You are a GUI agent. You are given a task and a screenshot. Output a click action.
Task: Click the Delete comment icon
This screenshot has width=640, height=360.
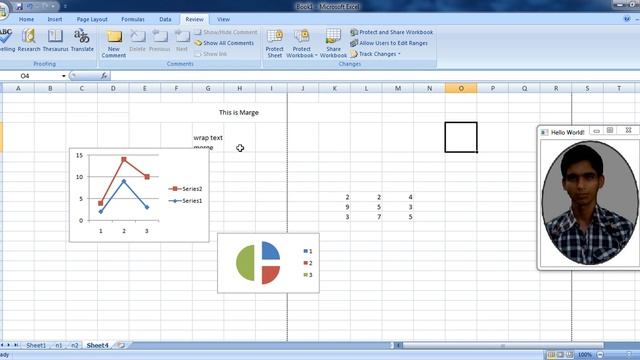(x=137, y=40)
